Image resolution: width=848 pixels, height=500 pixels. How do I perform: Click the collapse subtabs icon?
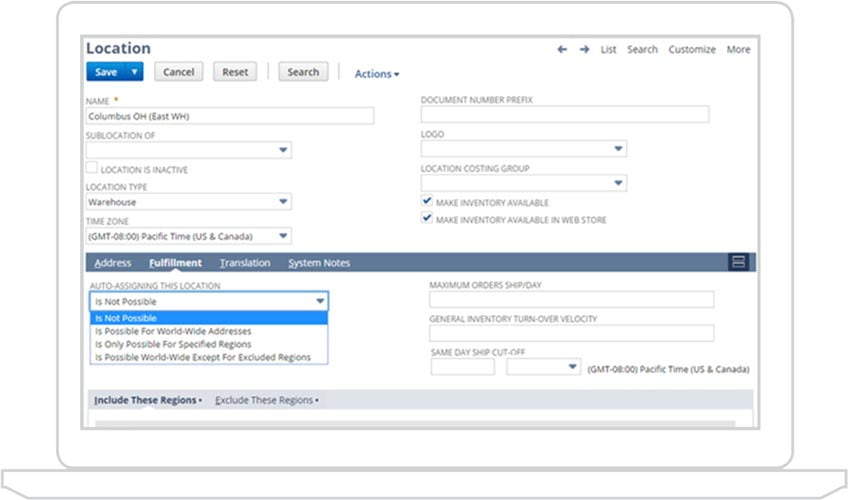click(739, 262)
